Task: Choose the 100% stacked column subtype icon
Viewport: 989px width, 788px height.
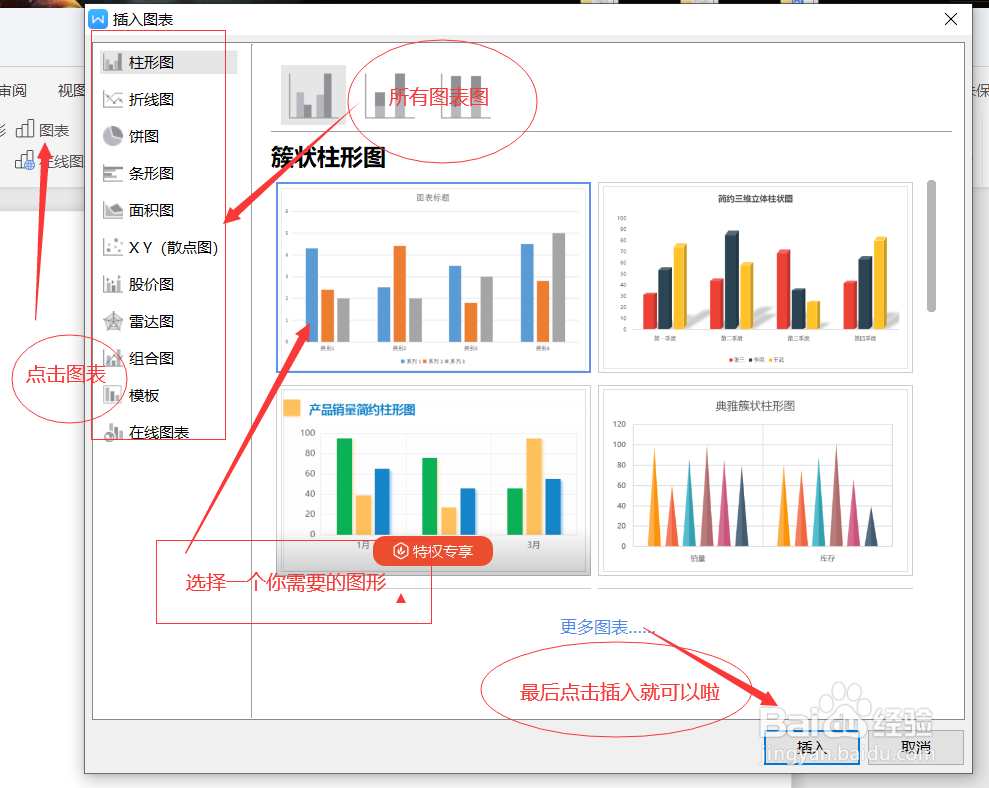Action: [465, 95]
